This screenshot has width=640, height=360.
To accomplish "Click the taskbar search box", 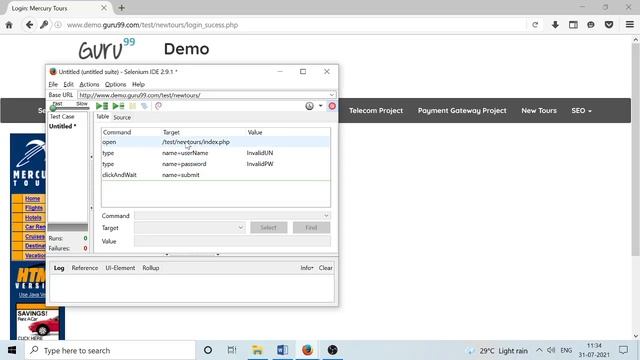I will (x=110, y=350).
